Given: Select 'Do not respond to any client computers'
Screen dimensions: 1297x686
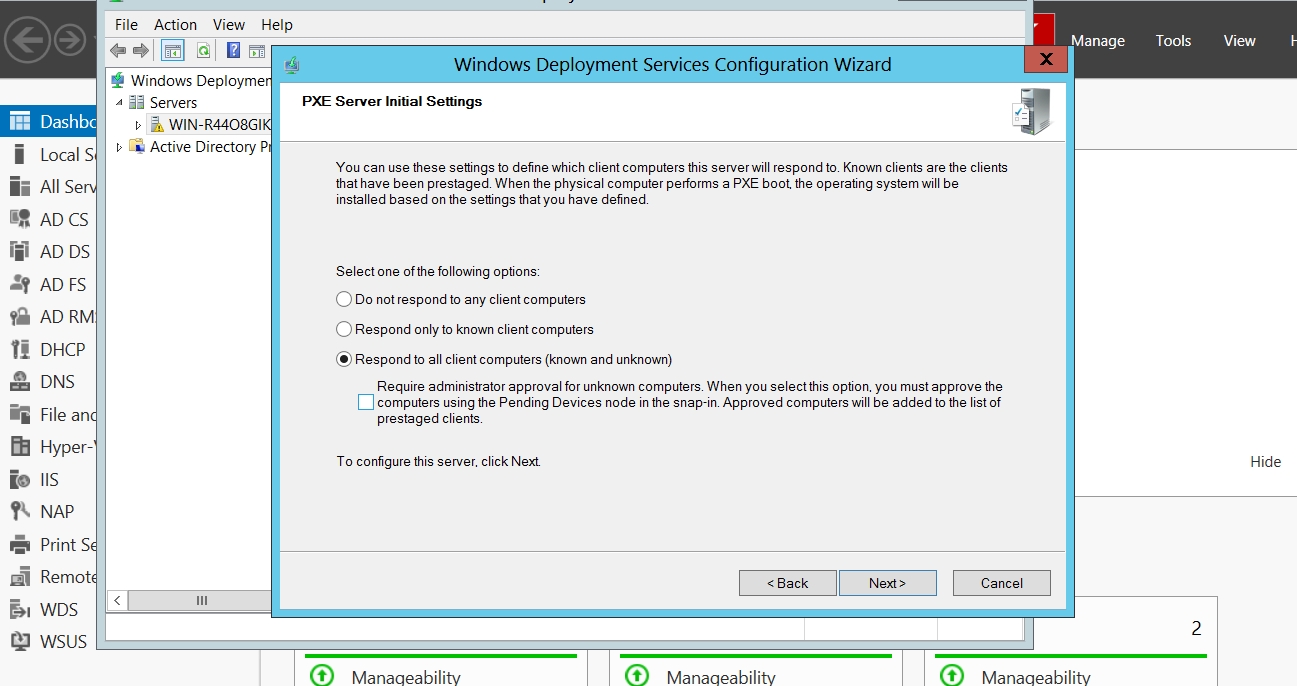Looking at the screenshot, I should [344, 299].
